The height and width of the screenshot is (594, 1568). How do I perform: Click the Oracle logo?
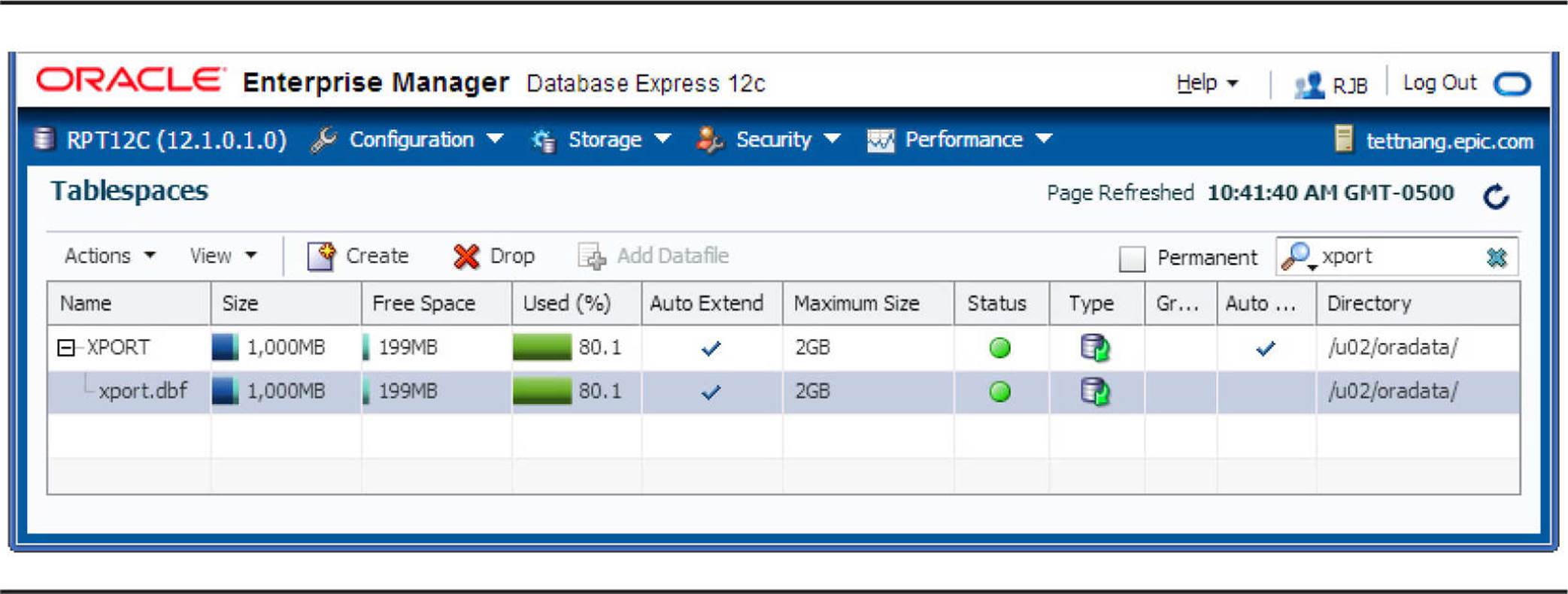pos(131,80)
